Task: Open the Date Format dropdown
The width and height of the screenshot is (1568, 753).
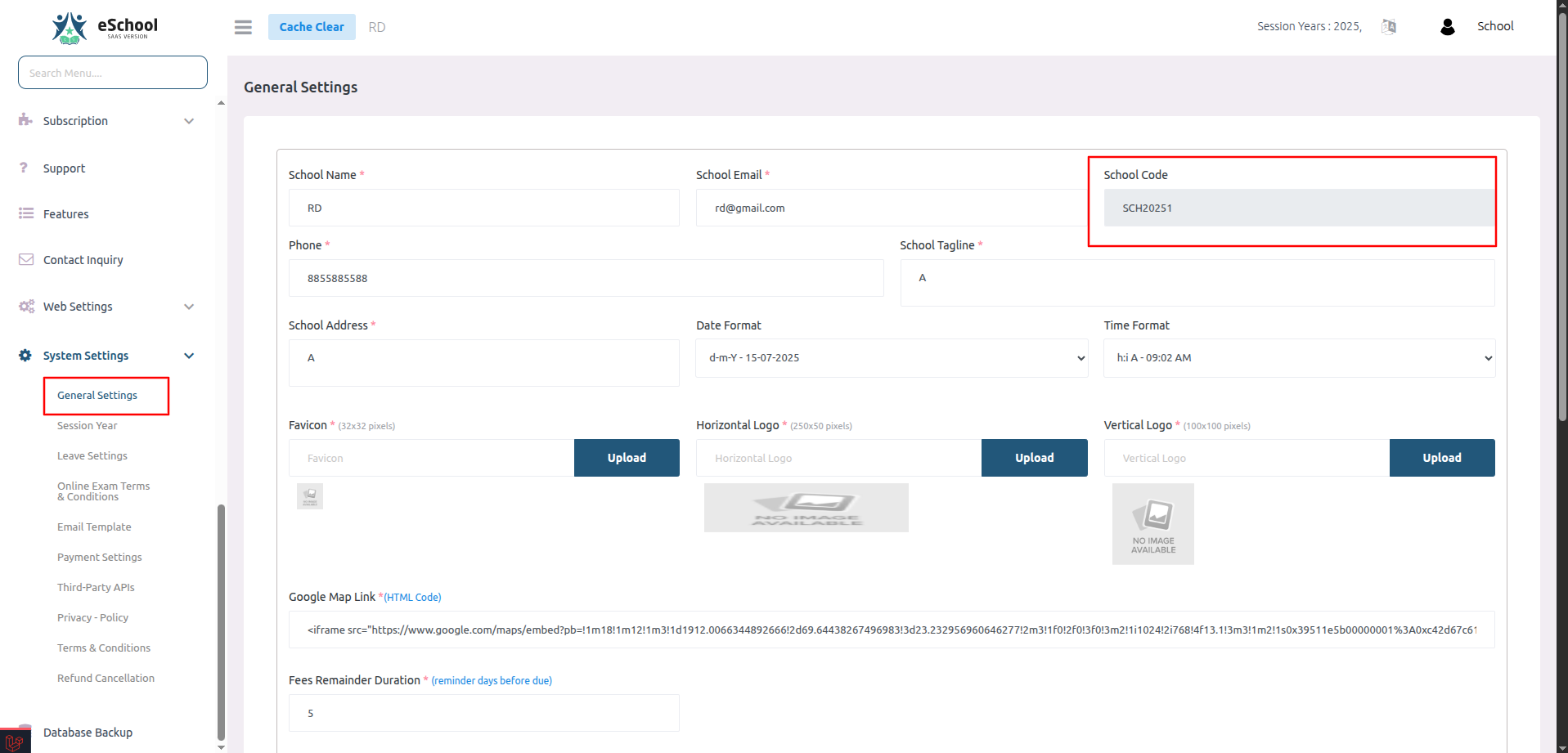Action: 891,357
